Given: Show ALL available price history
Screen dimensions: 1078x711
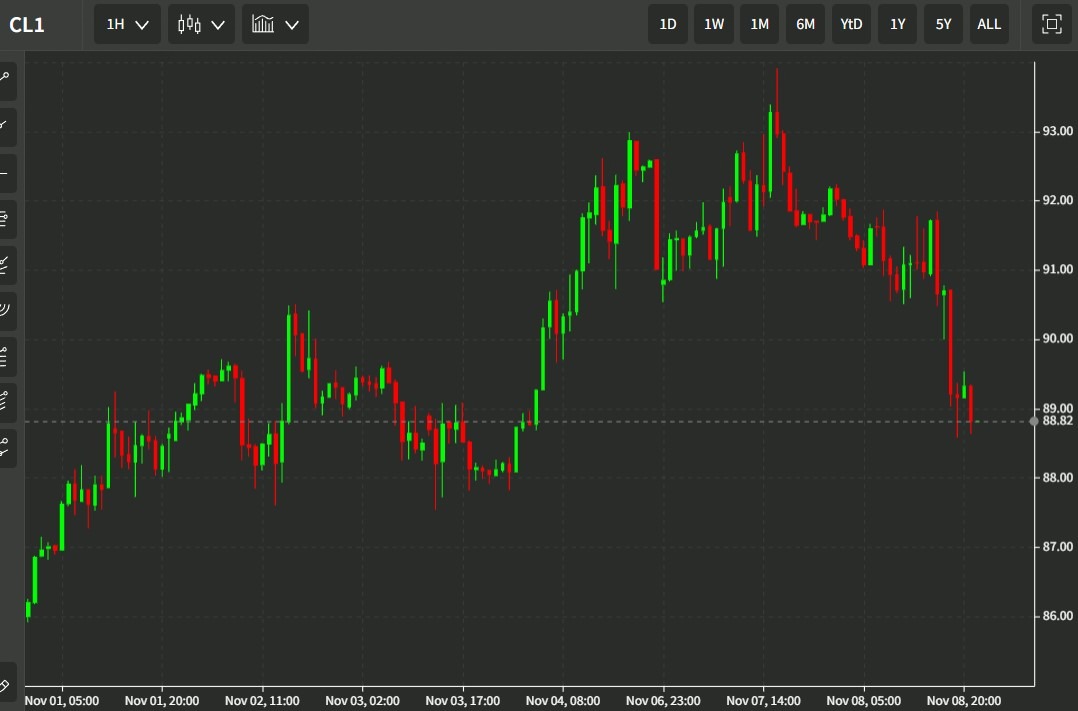Looking at the screenshot, I should tap(989, 24).
